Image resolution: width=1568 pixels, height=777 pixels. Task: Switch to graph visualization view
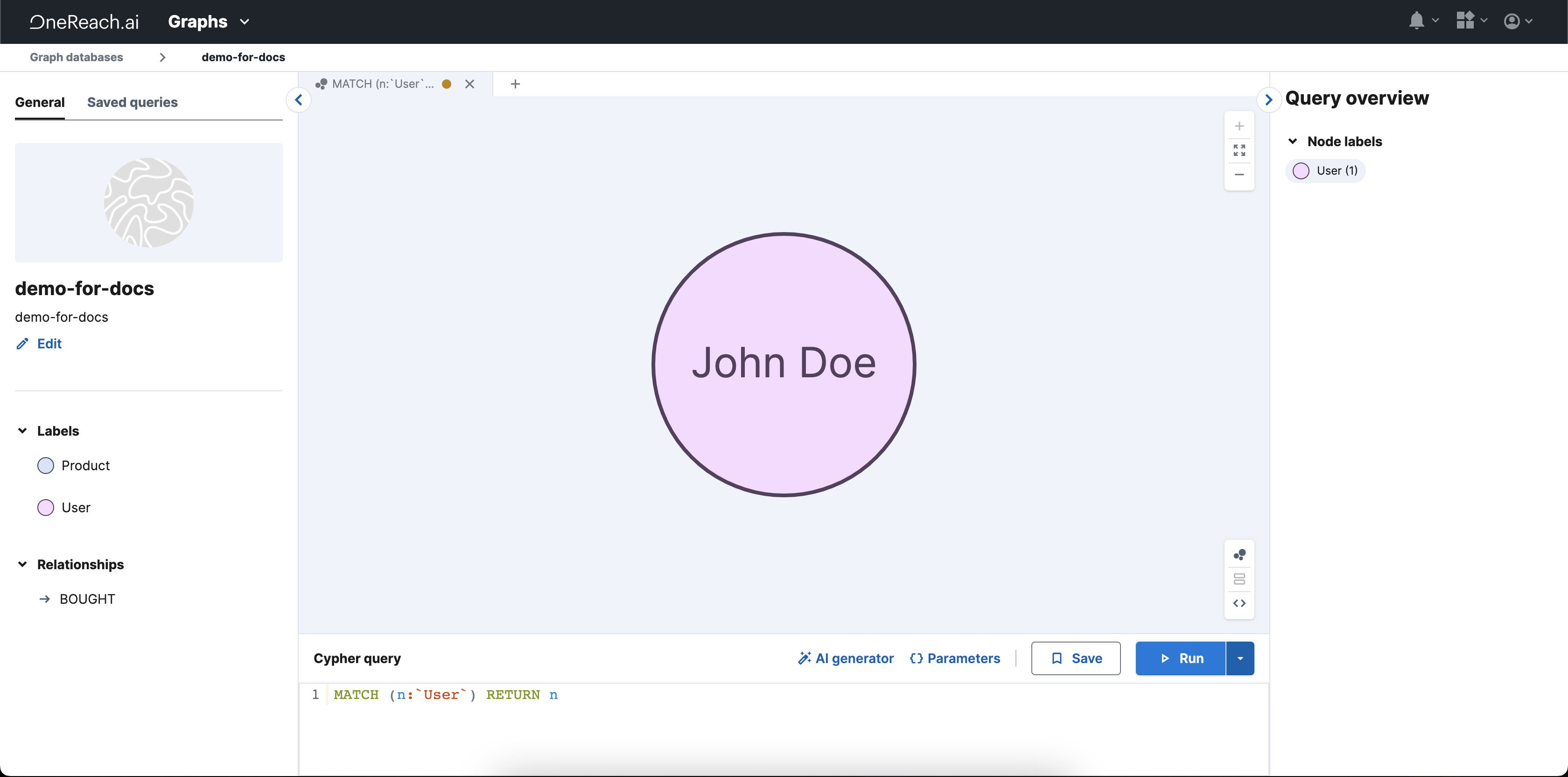pyautogui.click(x=1239, y=555)
